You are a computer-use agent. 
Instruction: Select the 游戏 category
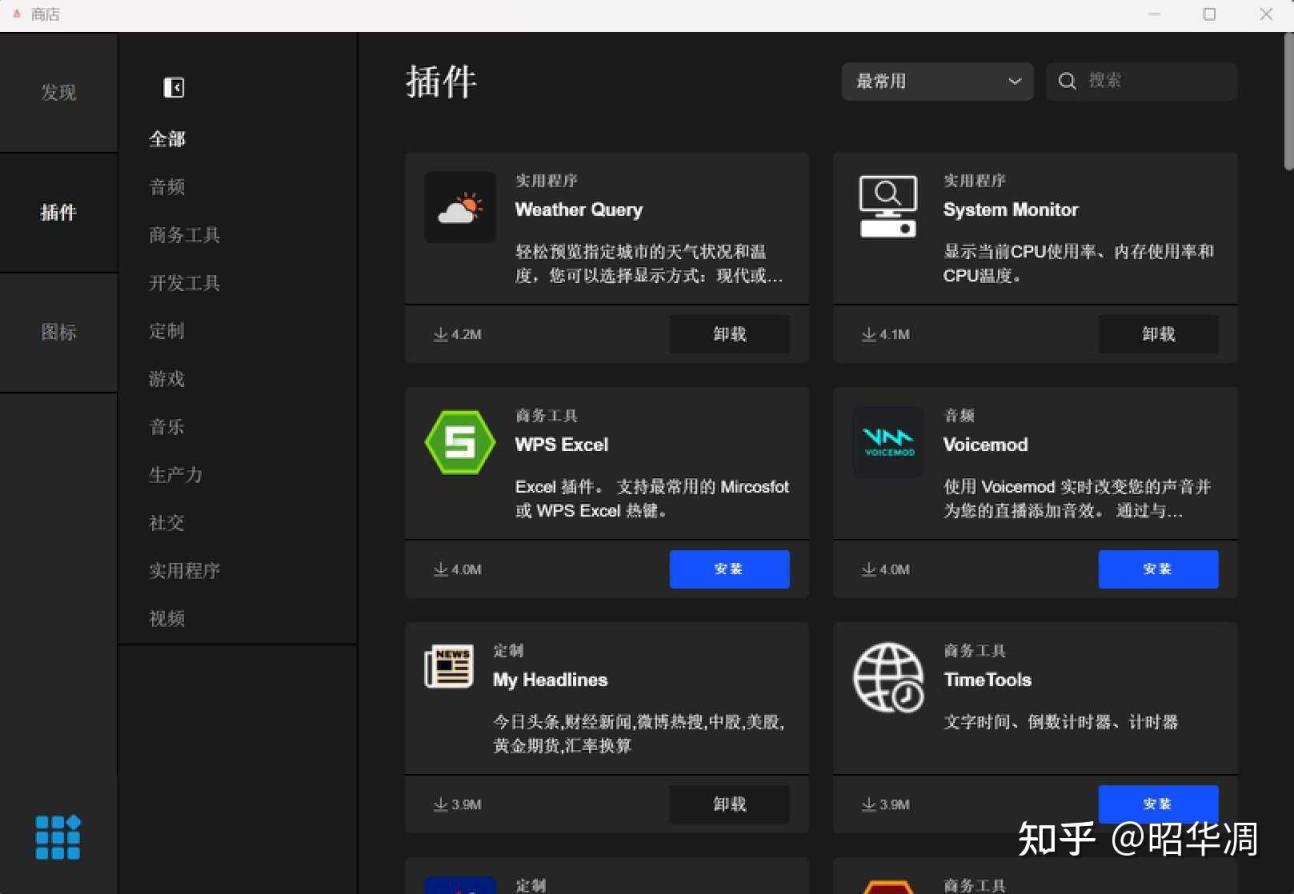point(167,379)
